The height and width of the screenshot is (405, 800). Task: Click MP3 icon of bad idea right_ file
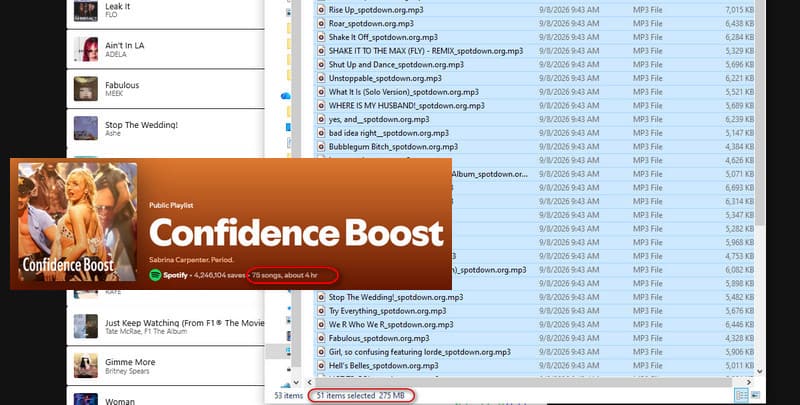[321, 133]
